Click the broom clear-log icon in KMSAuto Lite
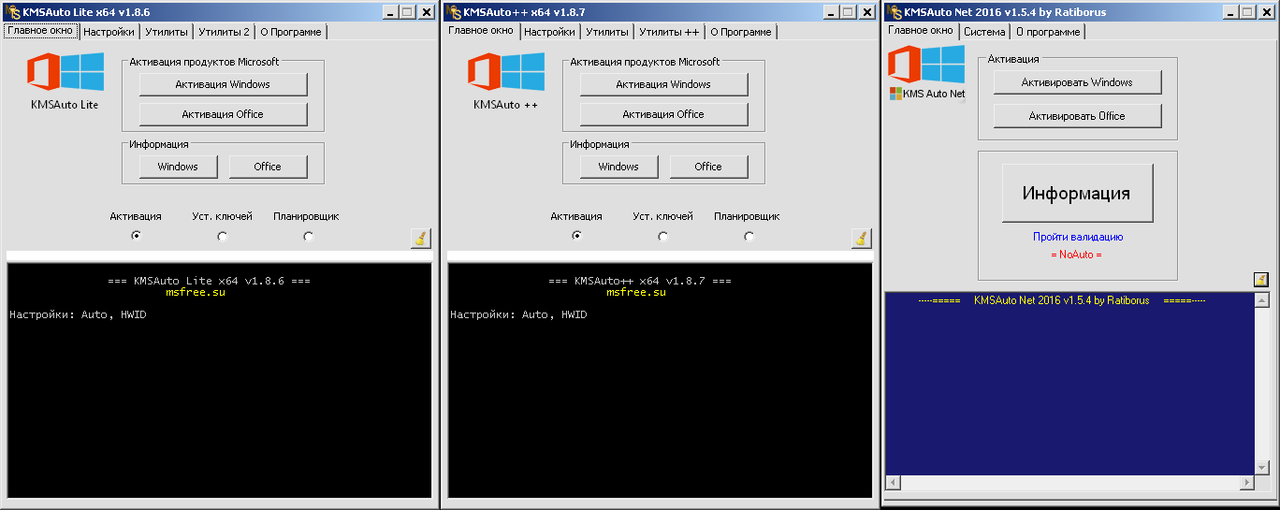Screen dimensions: 1280x510 pos(421,238)
